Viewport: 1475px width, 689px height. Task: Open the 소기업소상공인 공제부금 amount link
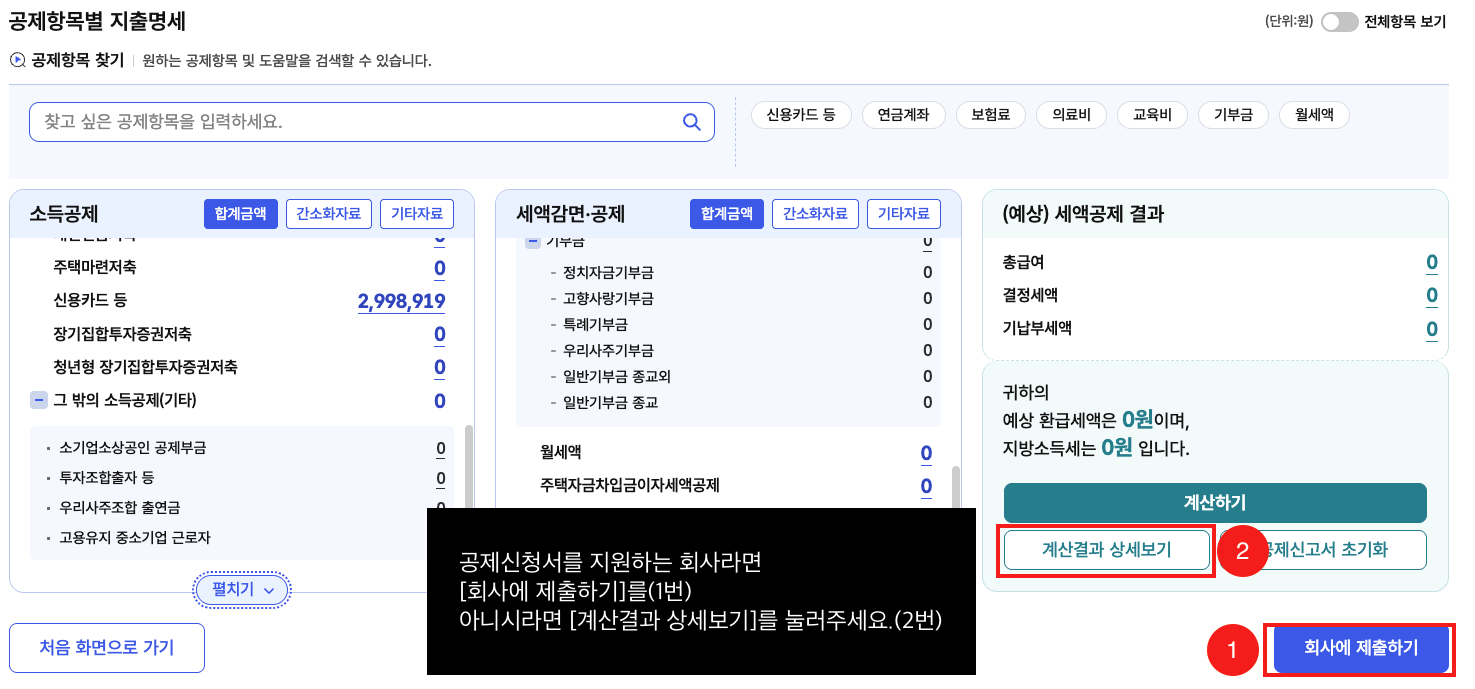(x=441, y=448)
